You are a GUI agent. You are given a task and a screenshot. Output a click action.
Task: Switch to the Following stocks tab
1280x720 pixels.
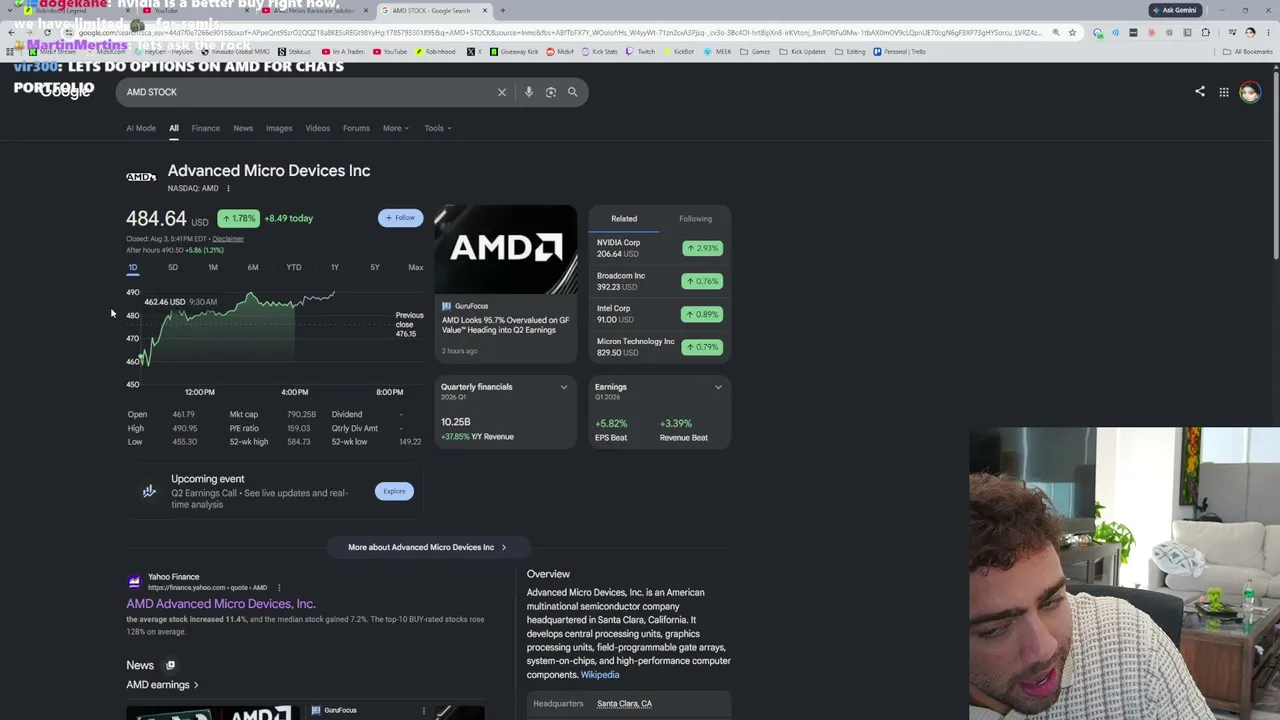(696, 219)
